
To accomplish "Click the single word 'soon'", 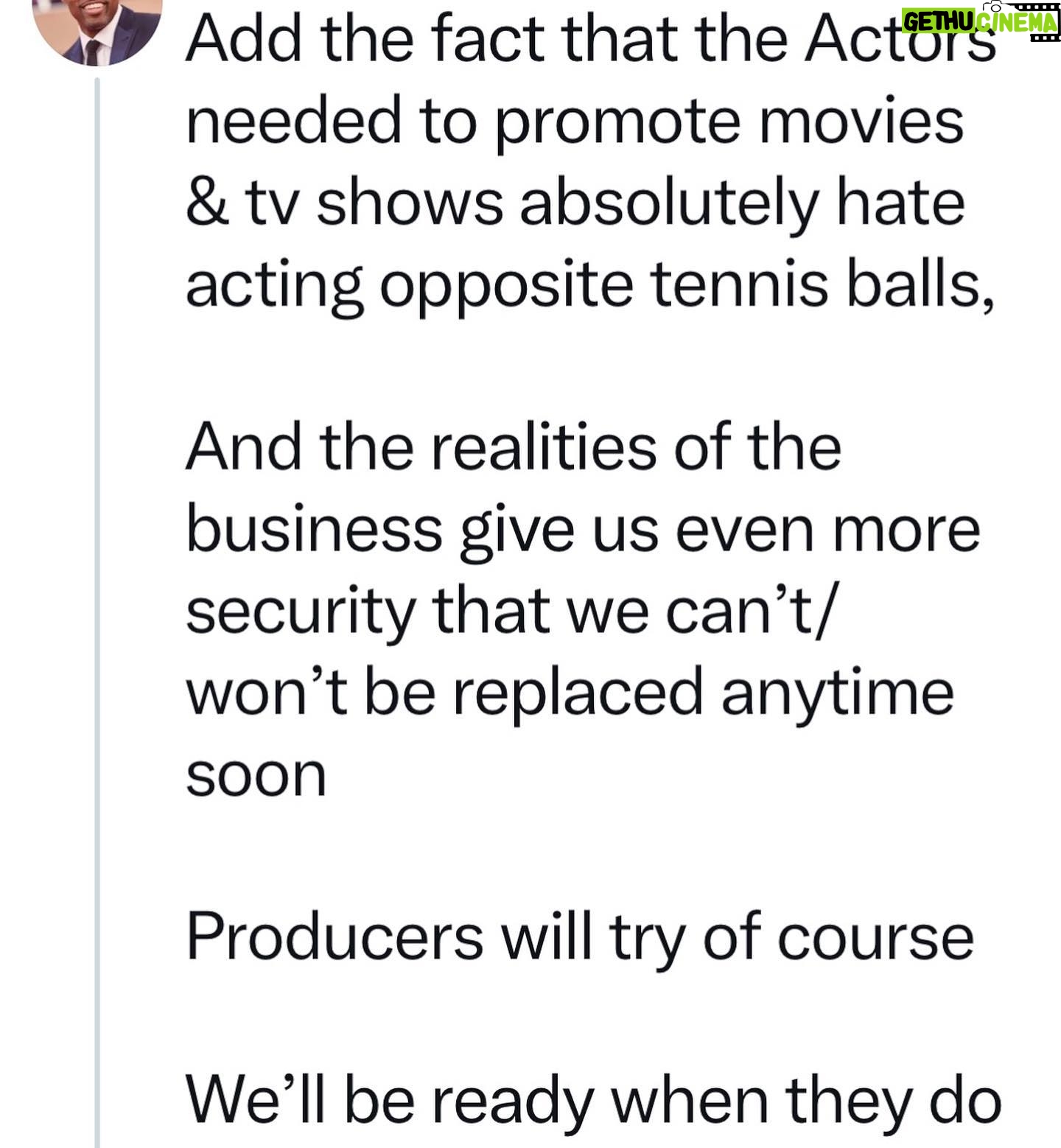I will (256, 777).
